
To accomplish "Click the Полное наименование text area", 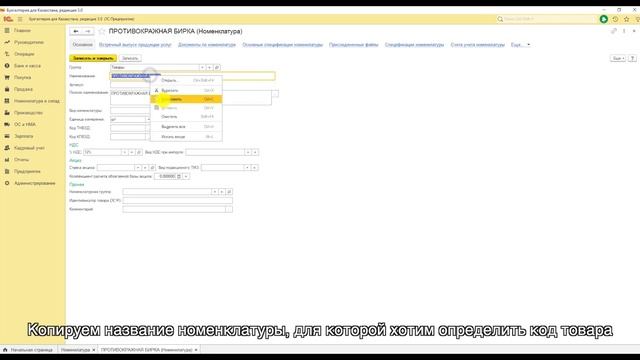I will 191,98.
